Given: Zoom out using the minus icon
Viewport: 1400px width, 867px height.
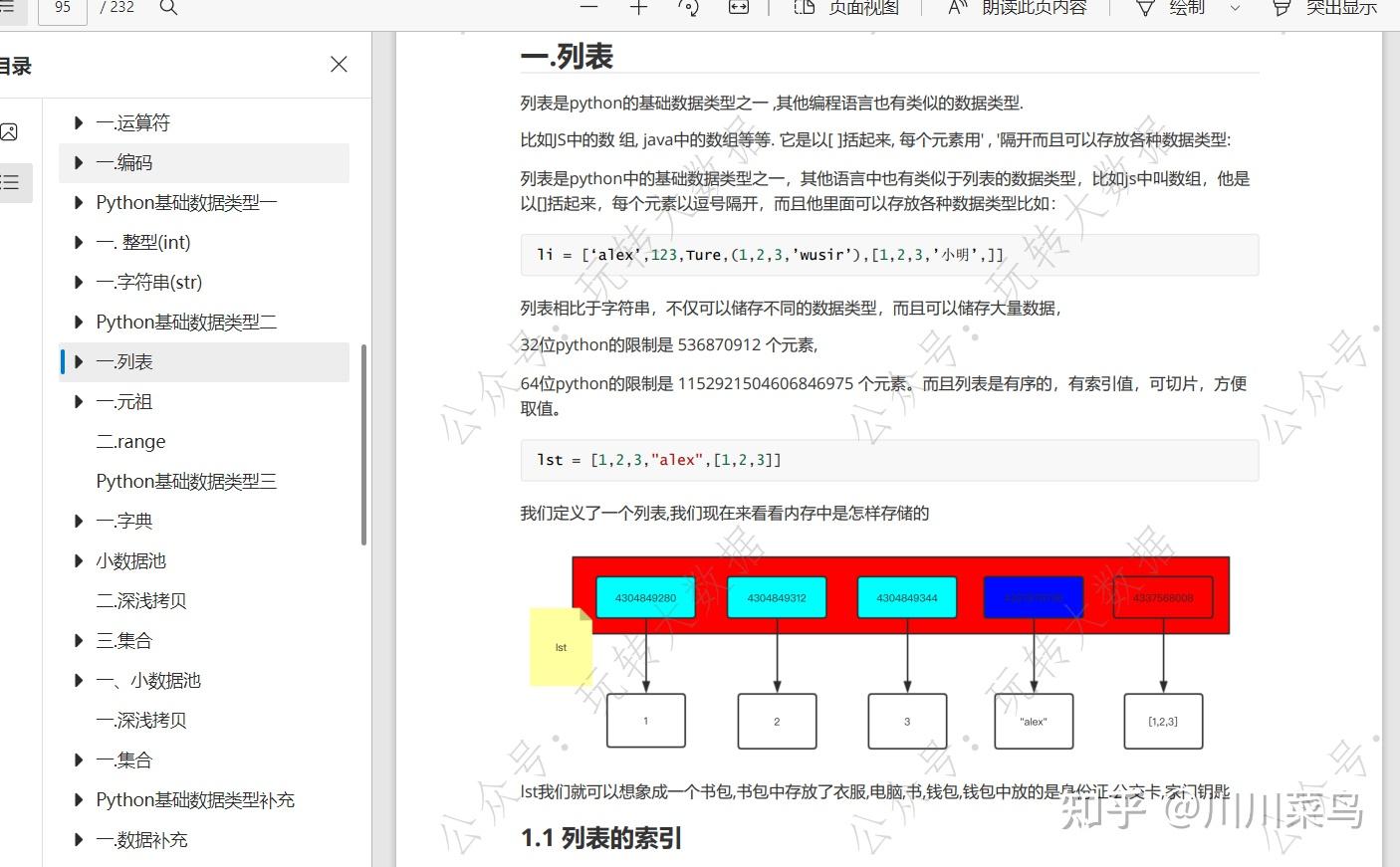Looking at the screenshot, I should [587, 8].
